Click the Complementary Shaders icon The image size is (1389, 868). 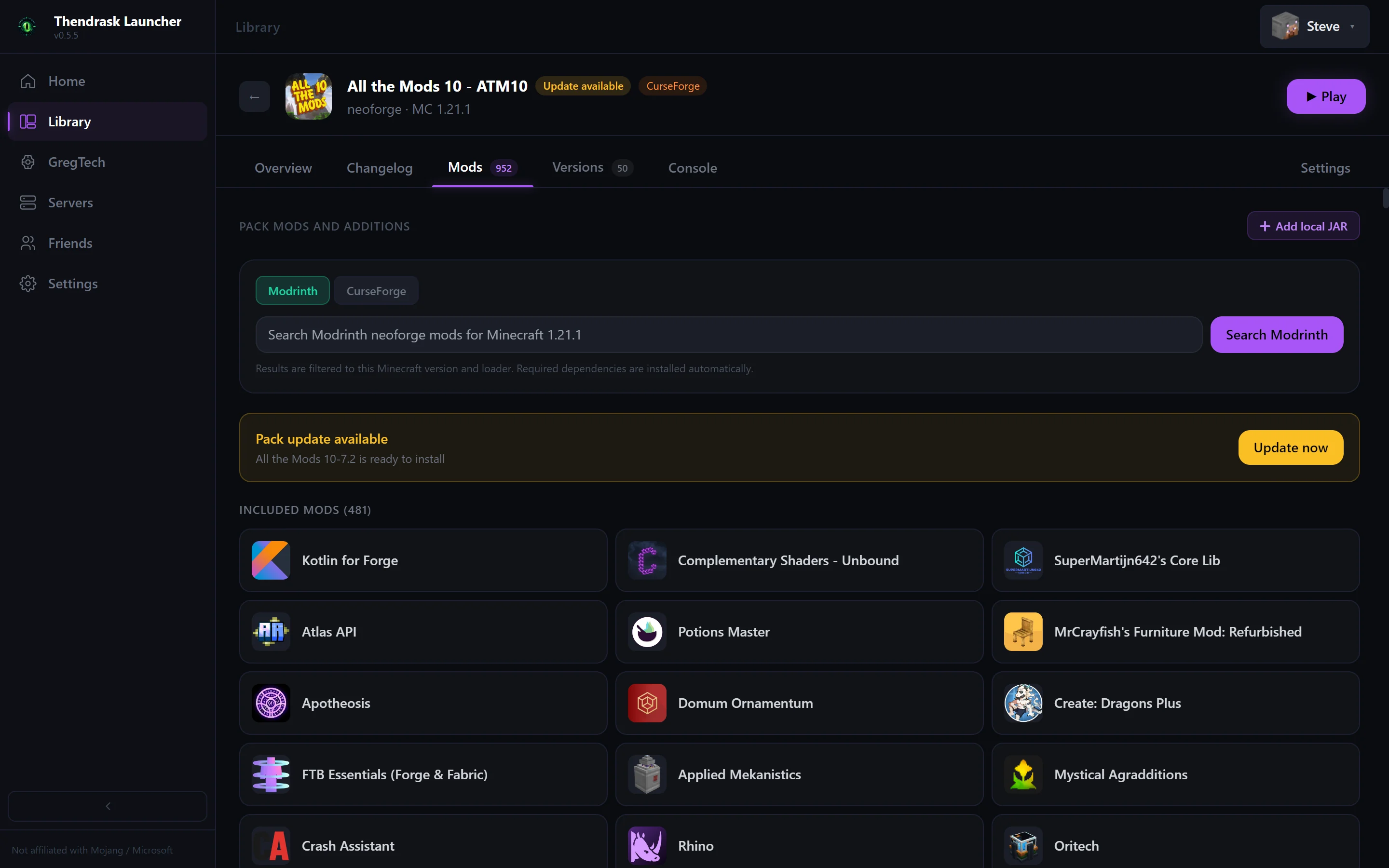click(x=647, y=560)
